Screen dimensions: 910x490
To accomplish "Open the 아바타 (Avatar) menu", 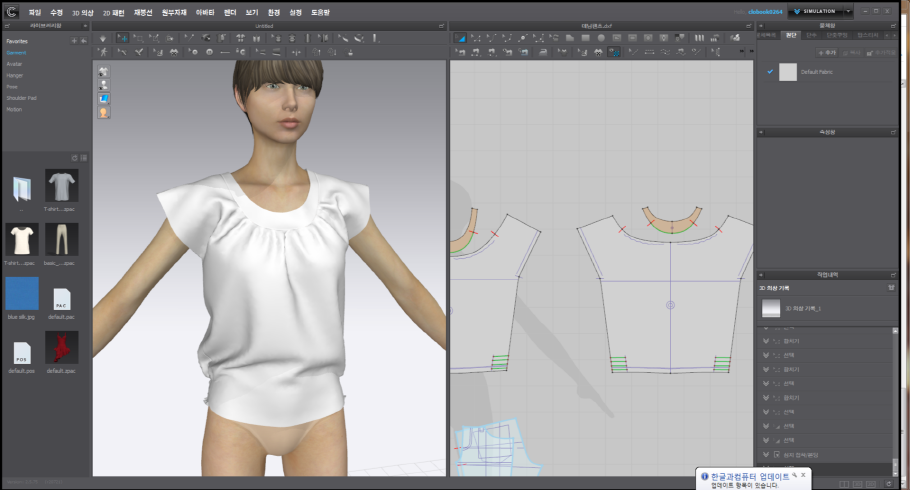I will coord(205,12).
